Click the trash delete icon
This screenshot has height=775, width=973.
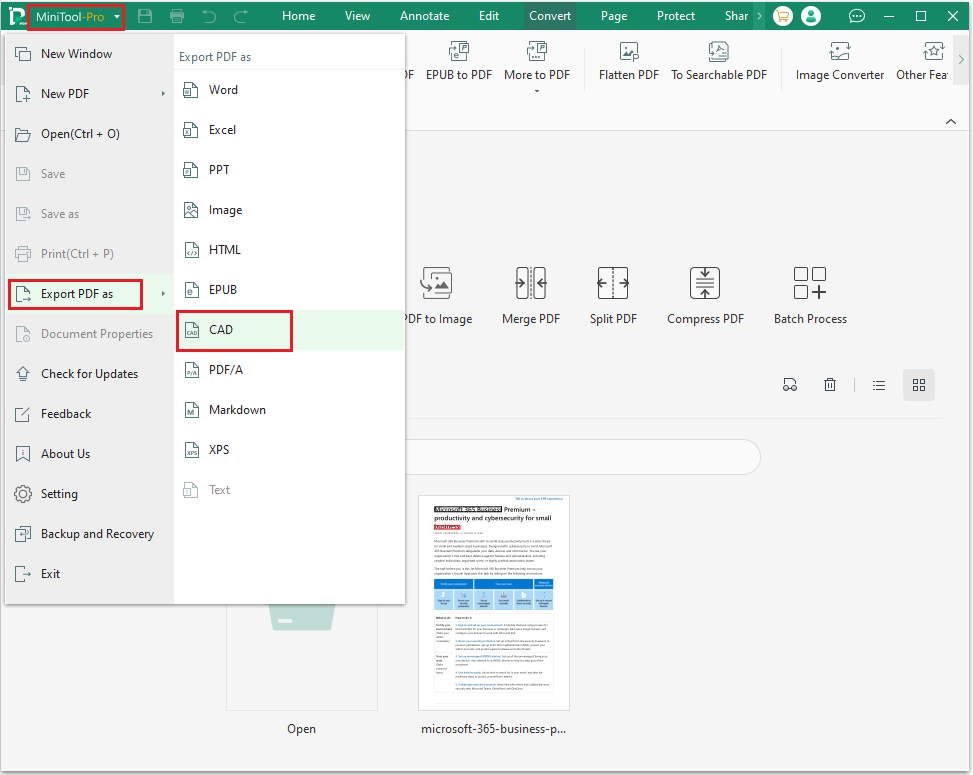point(830,385)
